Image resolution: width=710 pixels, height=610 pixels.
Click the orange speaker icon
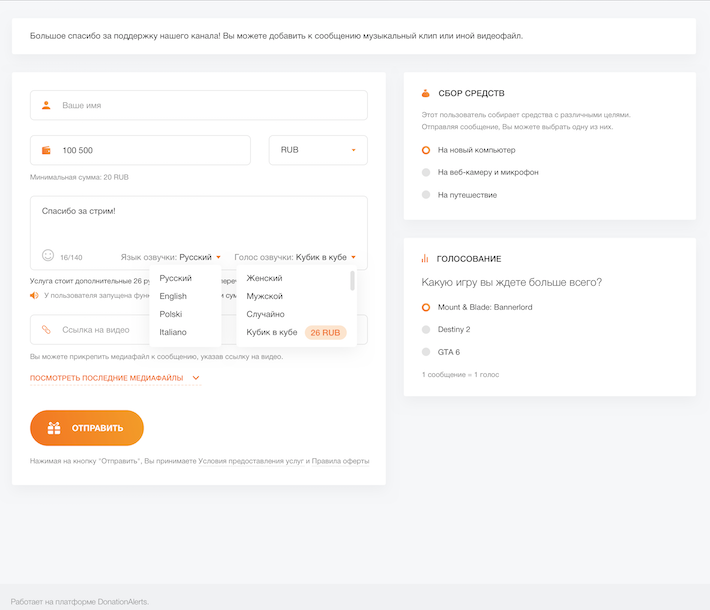pyautogui.click(x=34, y=295)
